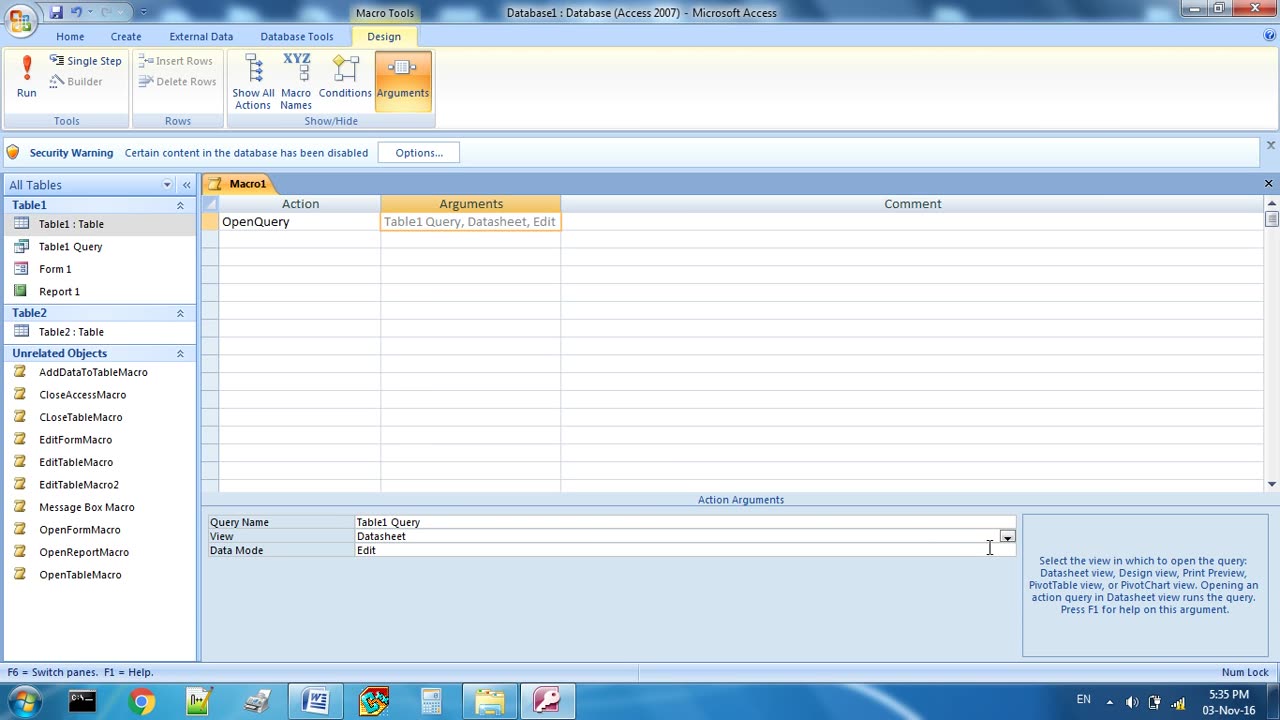1280x720 pixels.
Task: Select AddDataToTableMacro macro
Action: click(x=99, y=372)
